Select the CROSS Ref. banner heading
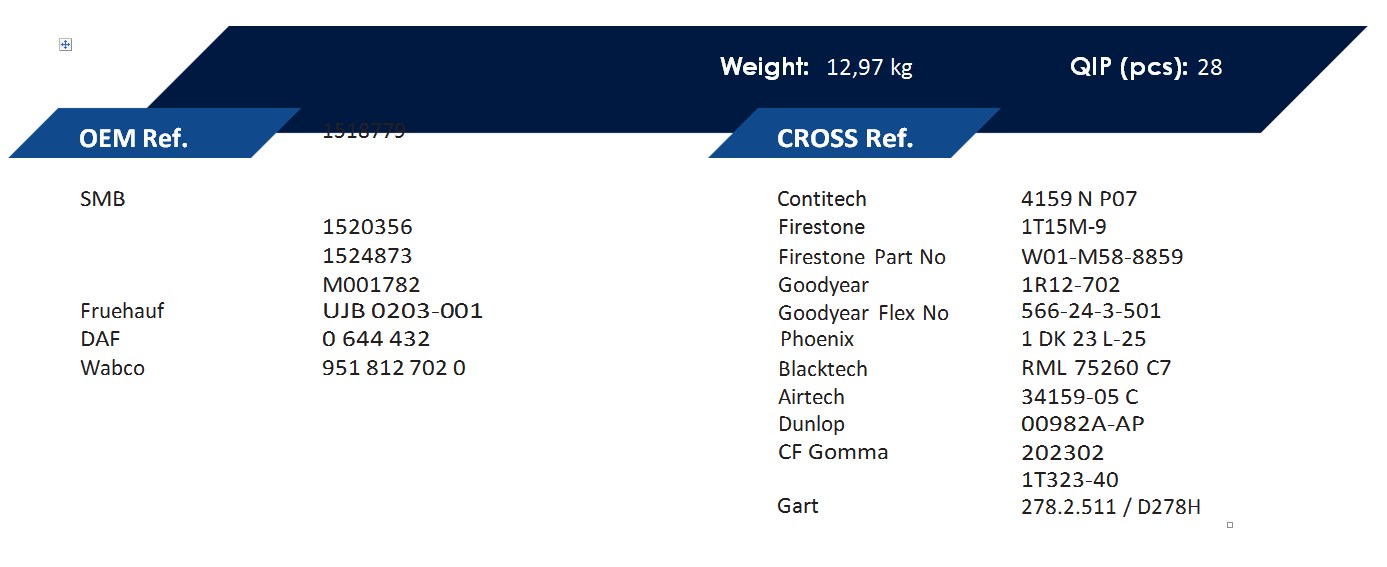The height and width of the screenshot is (567, 1387). 845,138
